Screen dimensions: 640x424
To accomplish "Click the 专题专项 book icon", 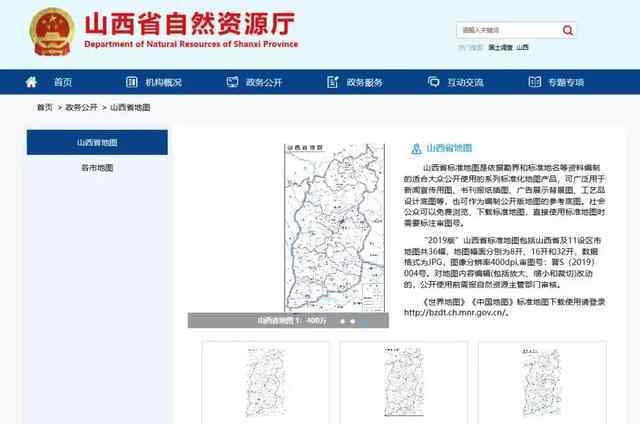I will (x=534, y=82).
